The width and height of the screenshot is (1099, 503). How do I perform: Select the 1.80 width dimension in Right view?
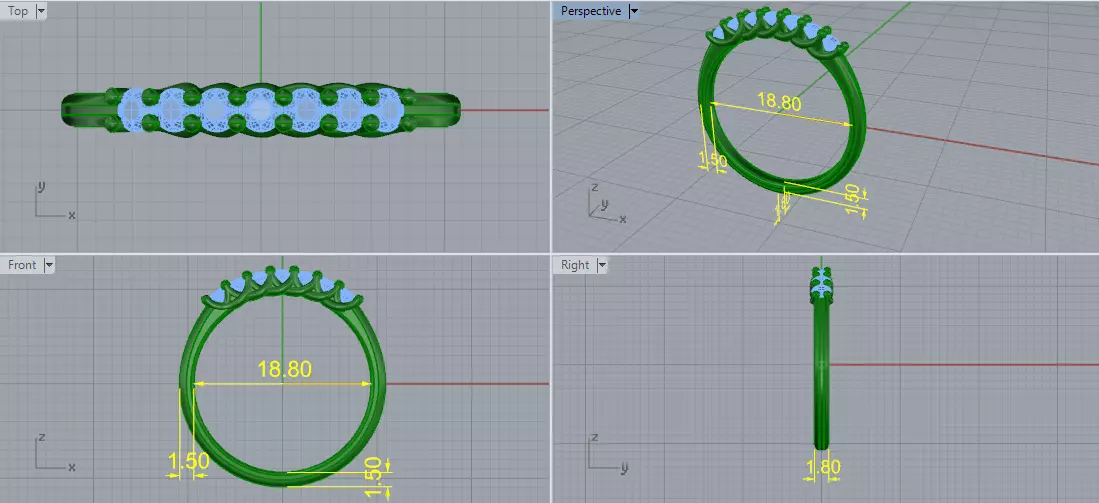[824, 467]
